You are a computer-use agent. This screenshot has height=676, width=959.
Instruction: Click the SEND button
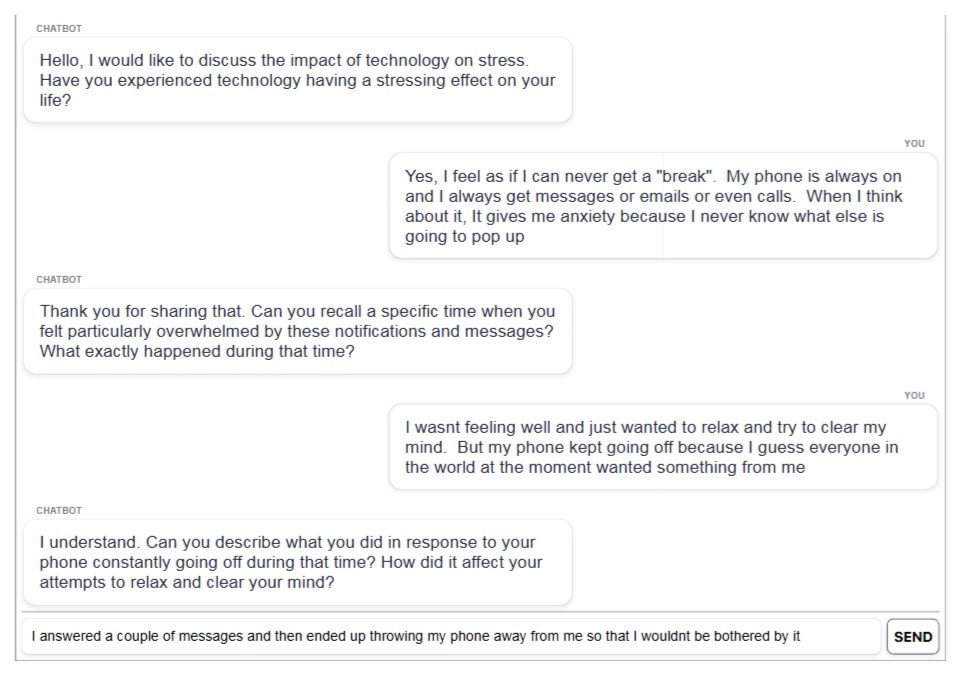[x=912, y=637]
